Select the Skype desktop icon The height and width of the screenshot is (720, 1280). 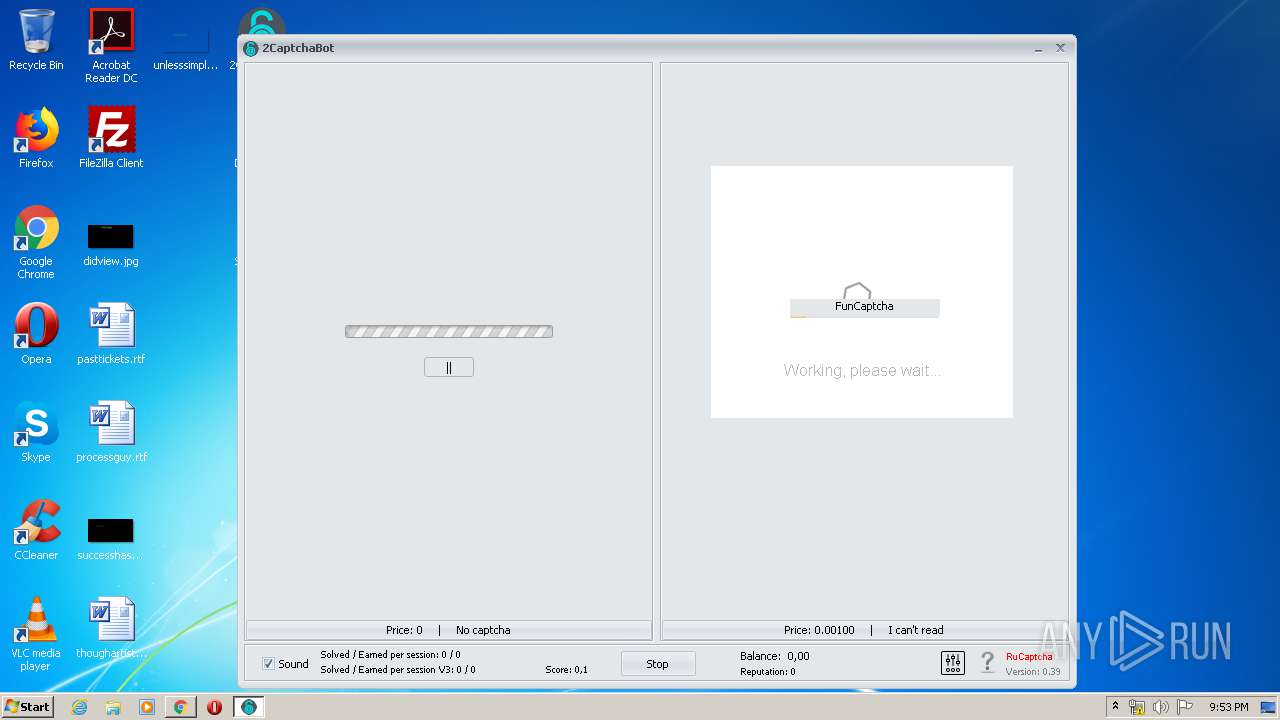pos(36,432)
